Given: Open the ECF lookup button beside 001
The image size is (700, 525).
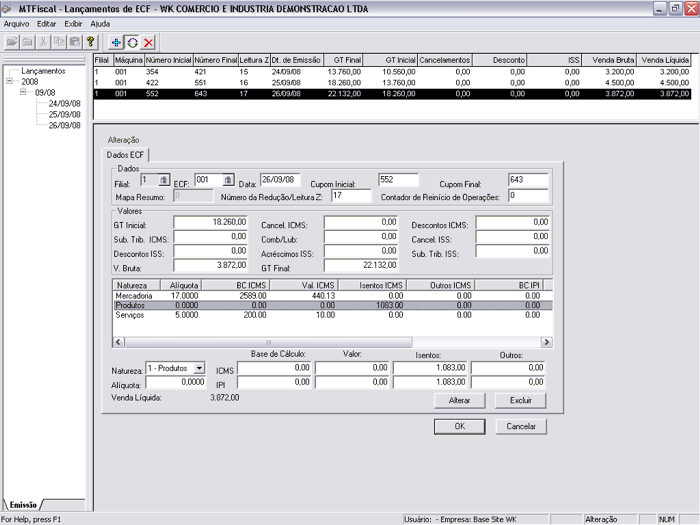Looking at the screenshot, I should click(x=228, y=180).
